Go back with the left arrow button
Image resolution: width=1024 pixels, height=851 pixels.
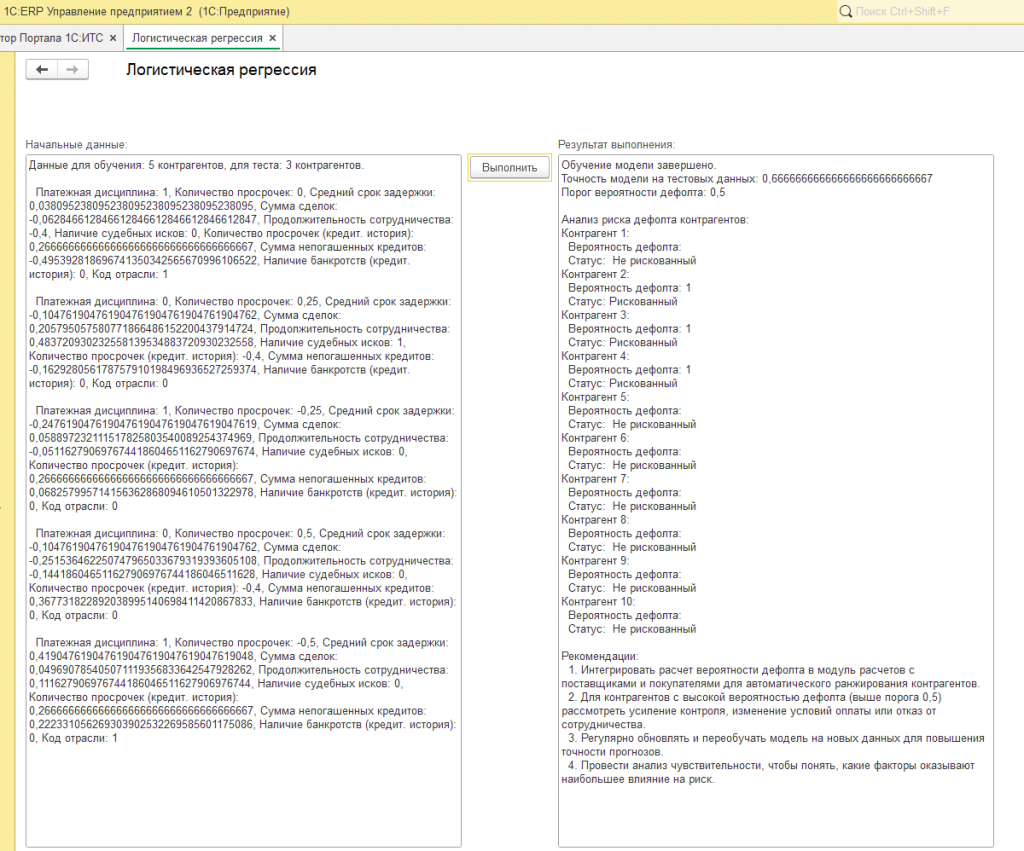(x=42, y=69)
